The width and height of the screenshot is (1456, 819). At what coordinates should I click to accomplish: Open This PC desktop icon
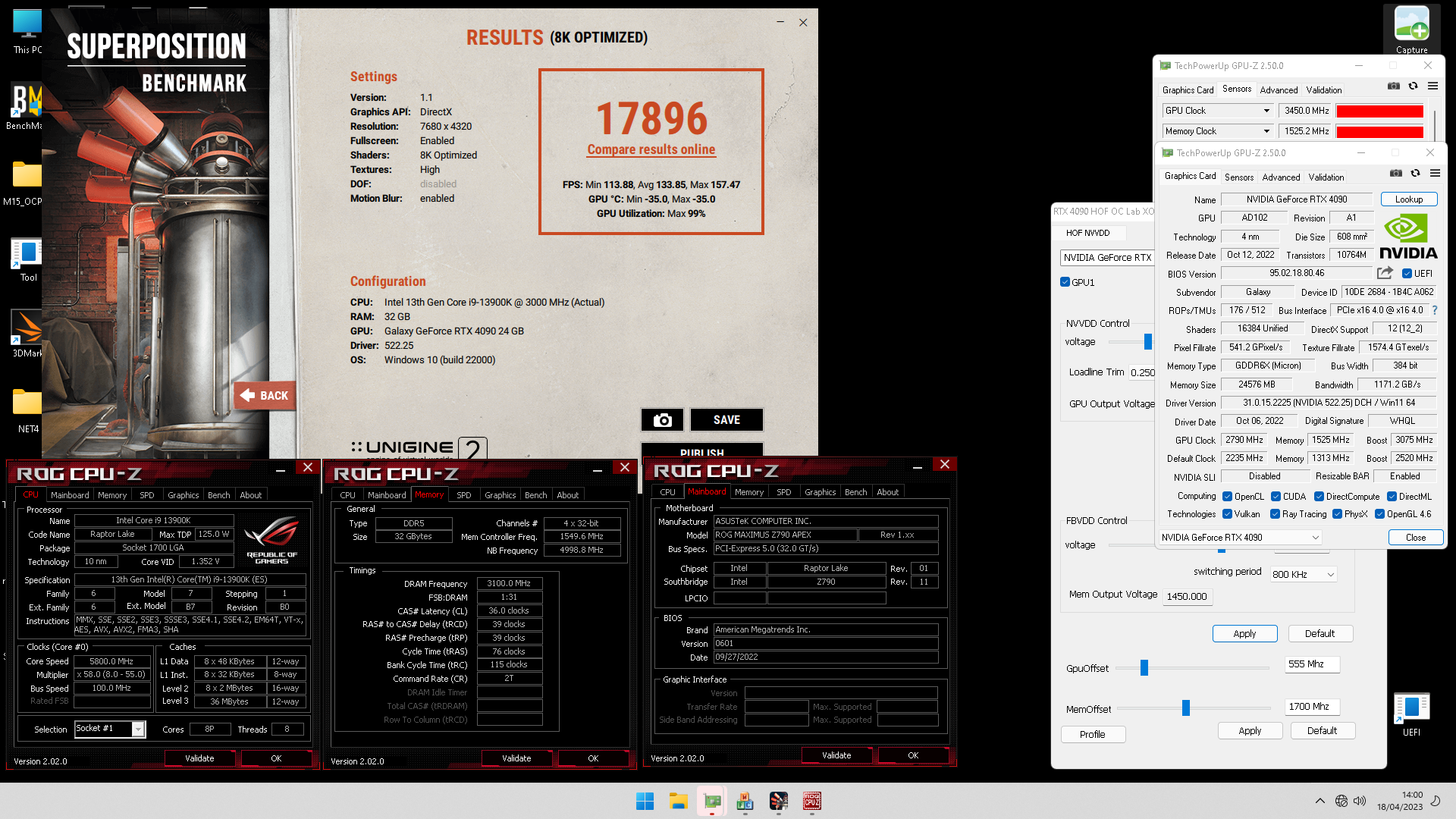pyautogui.click(x=27, y=31)
